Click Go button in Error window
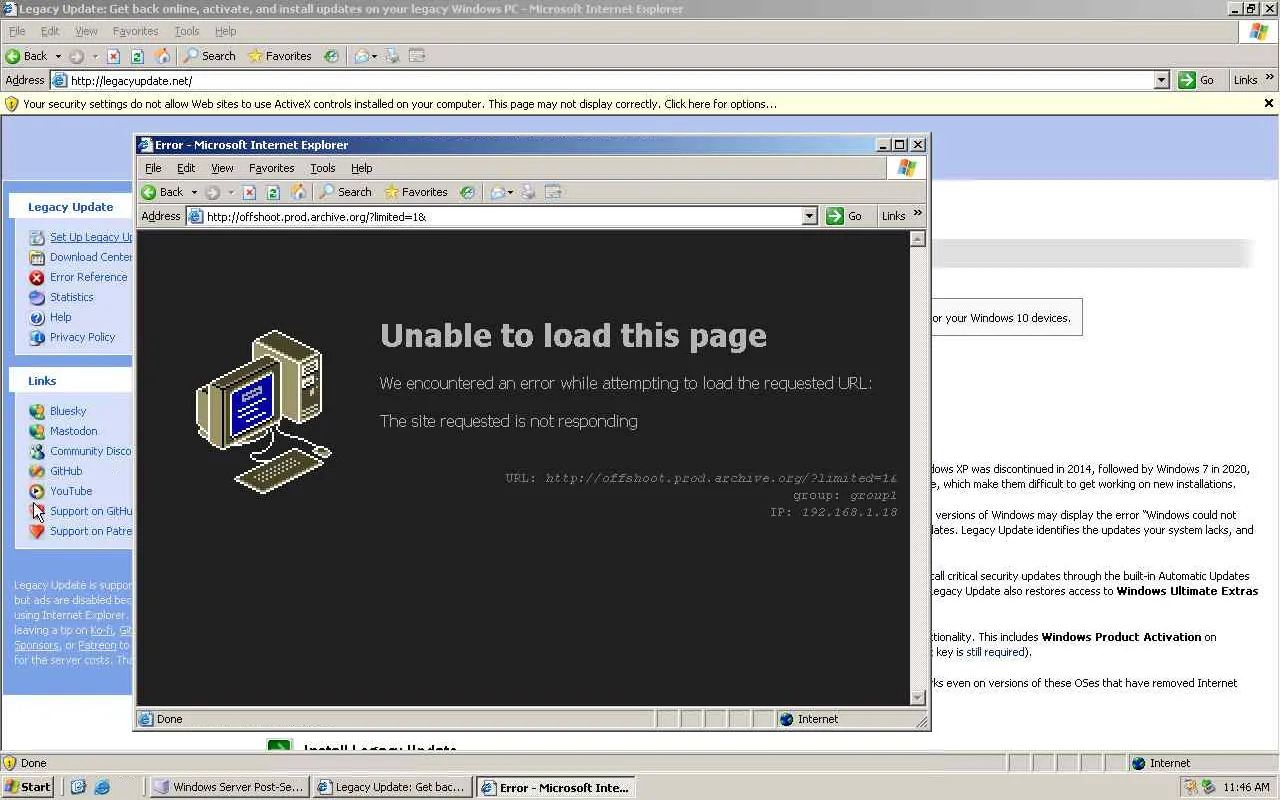 pos(844,216)
